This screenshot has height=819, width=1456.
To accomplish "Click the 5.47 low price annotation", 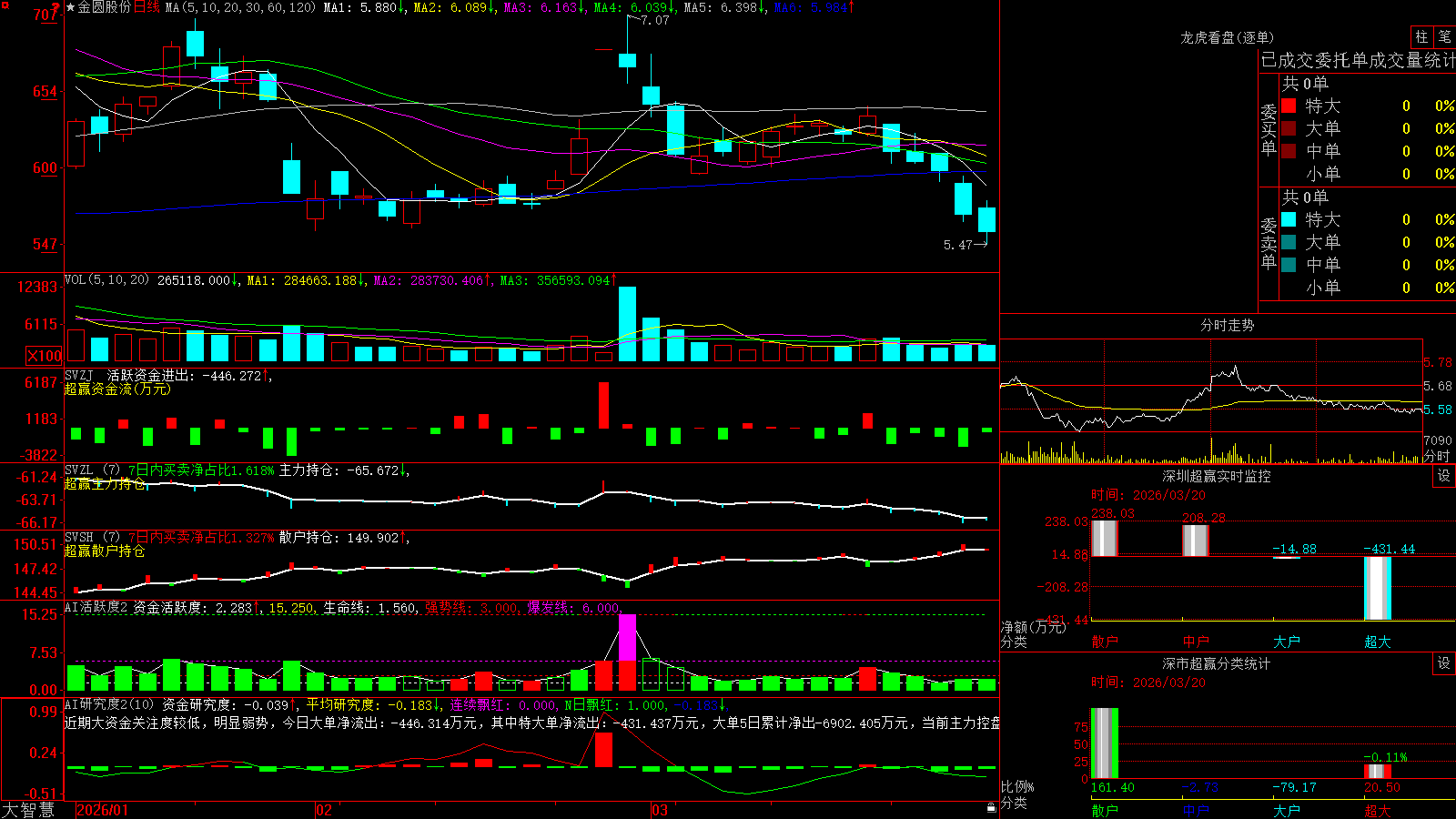I will 958,245.
